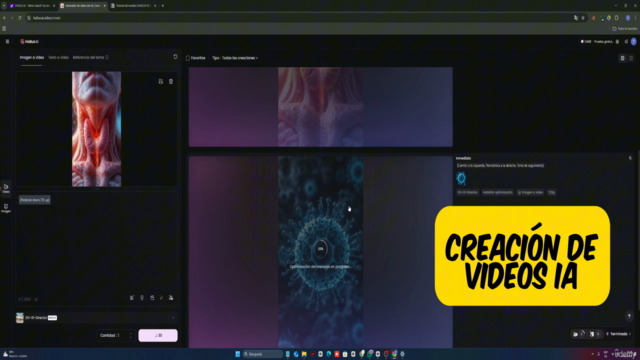This screenshot has width=640, height=360.
Task: Click the uploaded throat anatomy image
Action: coord(96,129)
